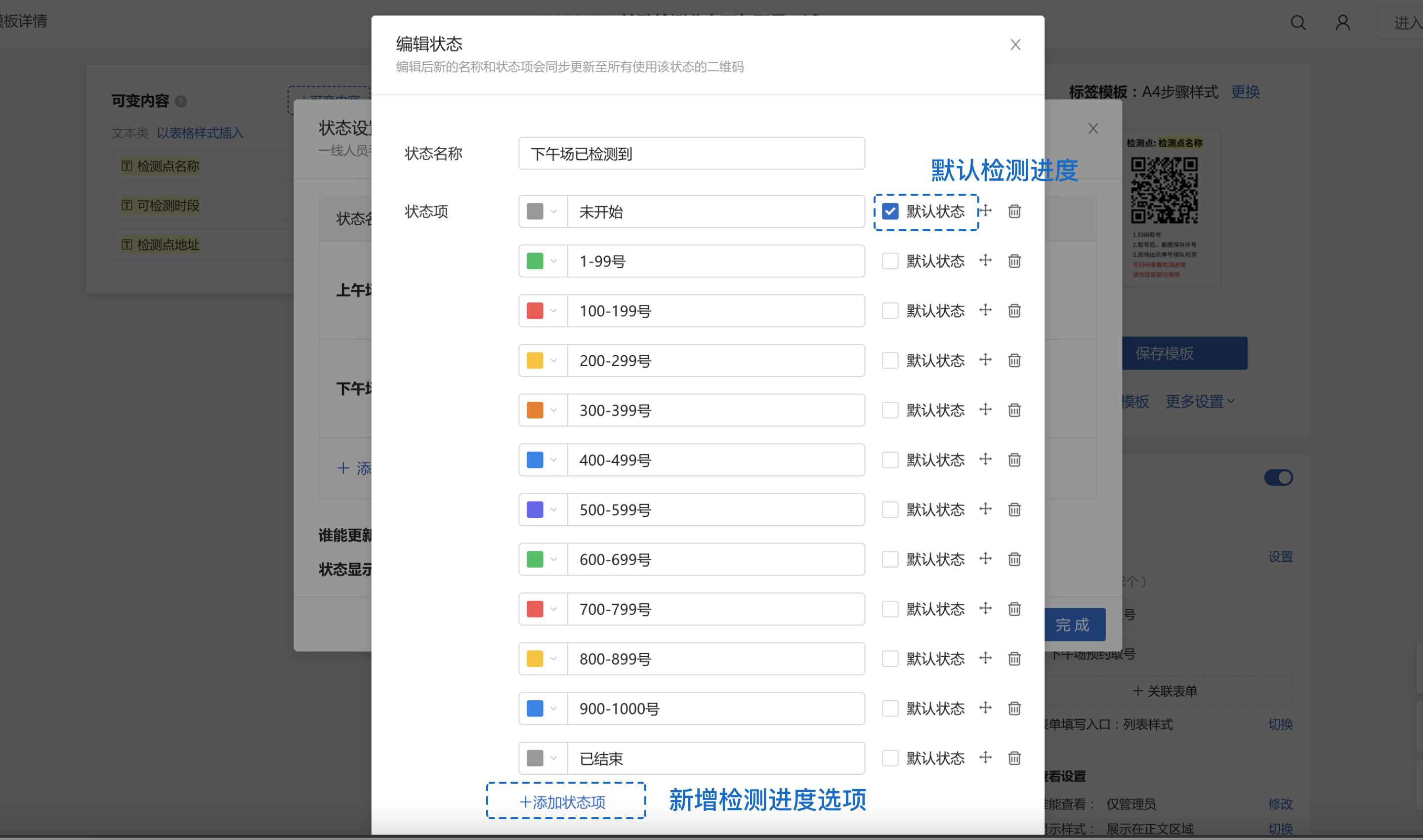Delete the 800-899号 status item
This screenshot has height=840, width=1423.
(1014, 660)
